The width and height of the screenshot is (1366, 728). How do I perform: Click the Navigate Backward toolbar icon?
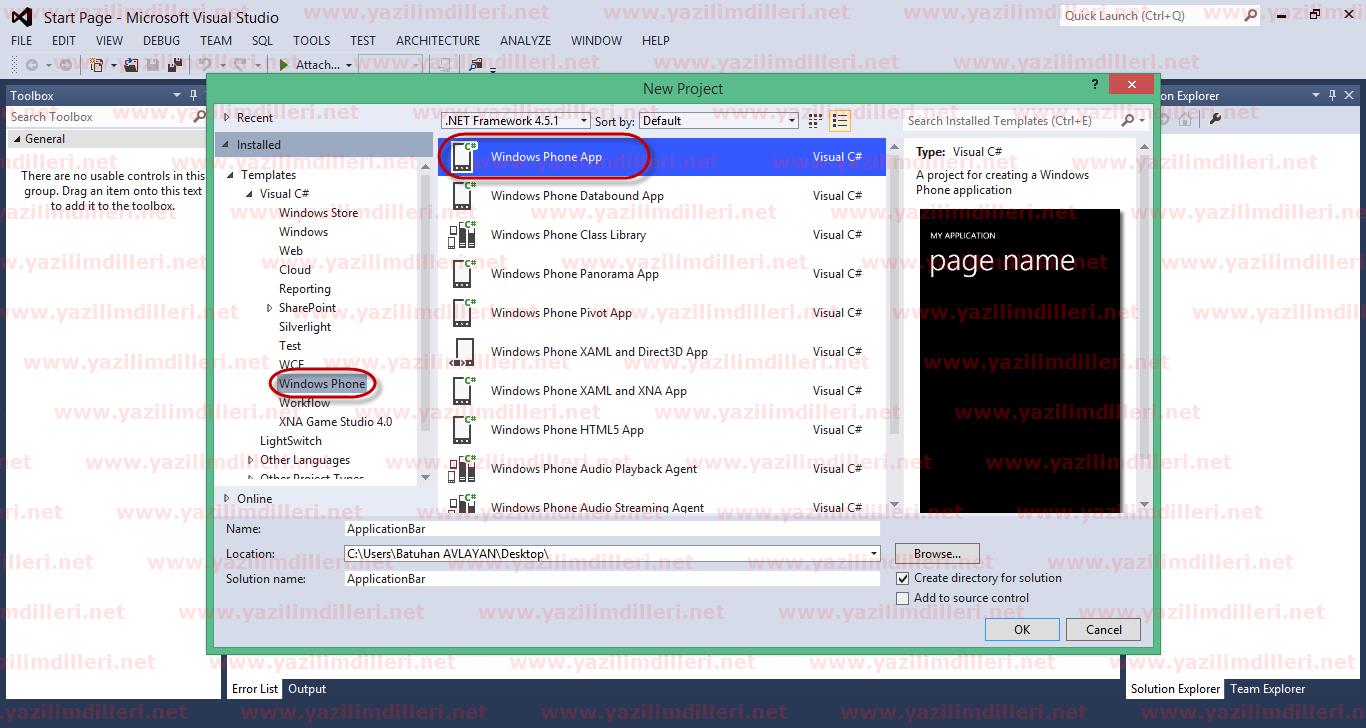coord(32,65)
